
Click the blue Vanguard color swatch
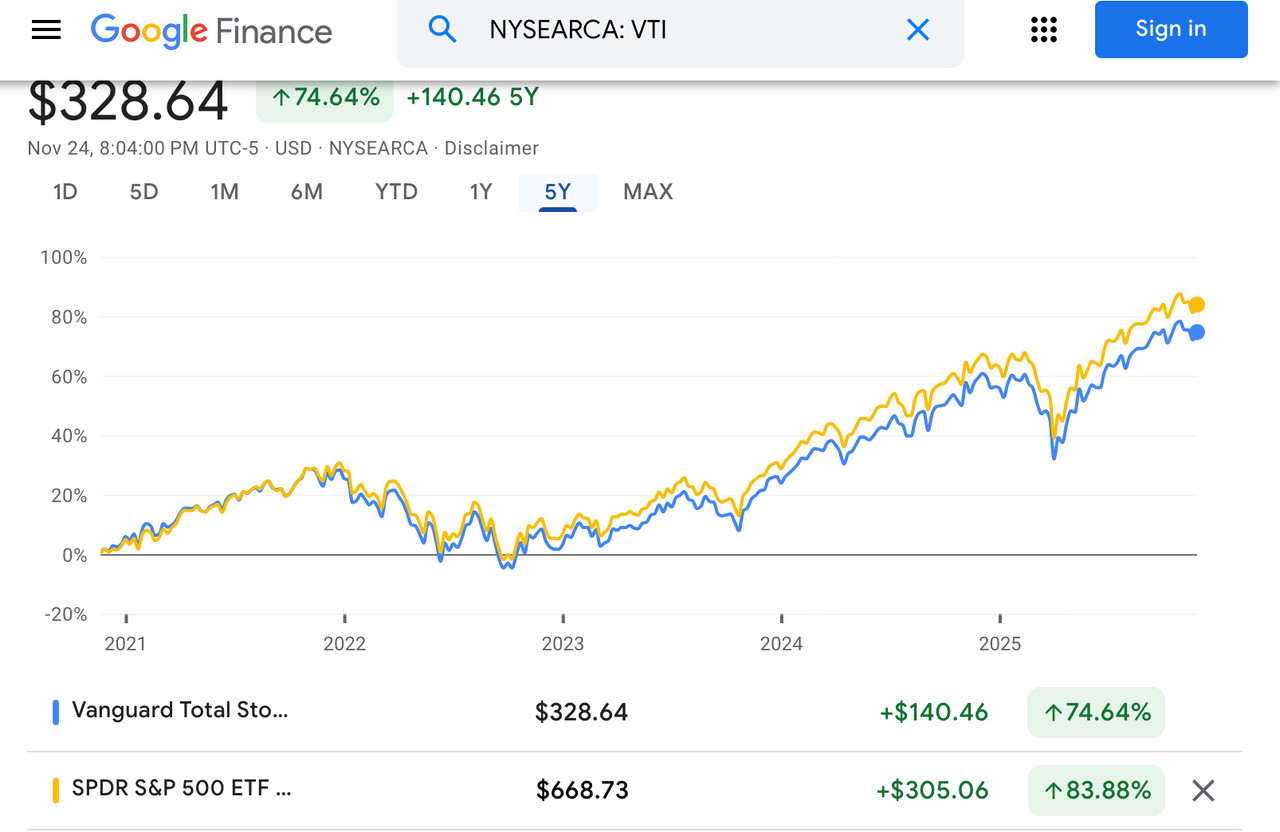(56, 712)
